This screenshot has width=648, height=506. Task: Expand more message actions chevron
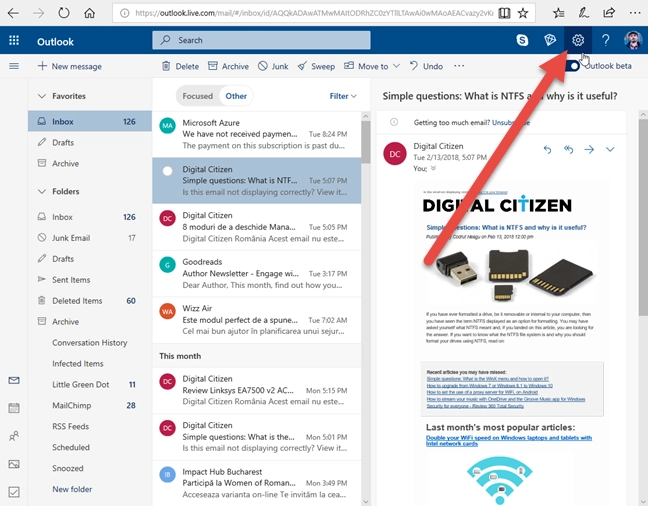(610, 149)
